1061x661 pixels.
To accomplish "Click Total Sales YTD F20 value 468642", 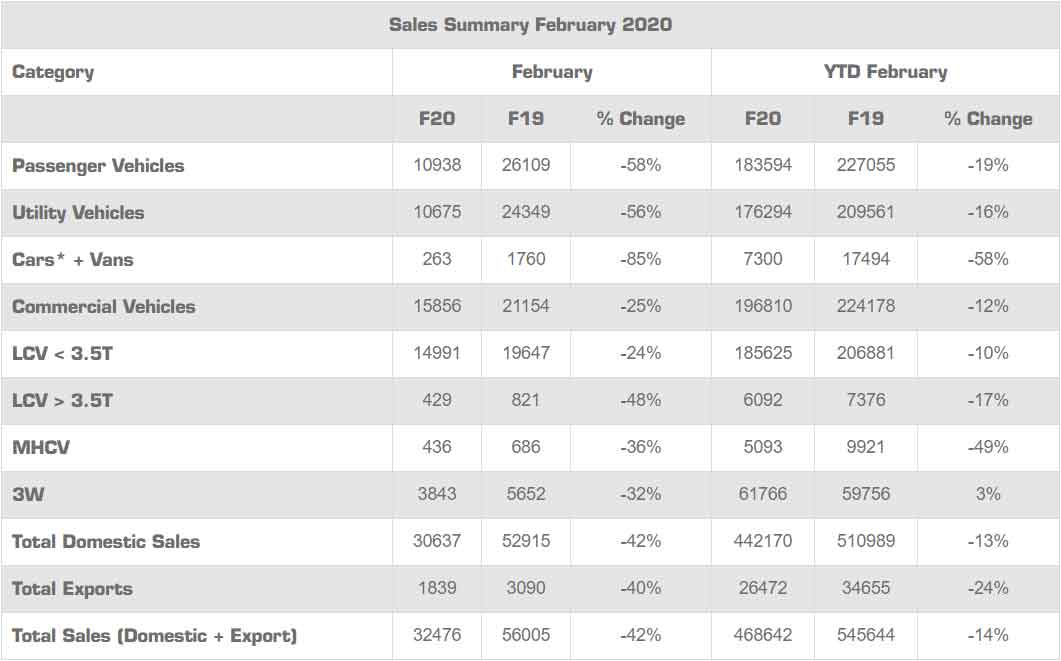I will coord(762,636).
